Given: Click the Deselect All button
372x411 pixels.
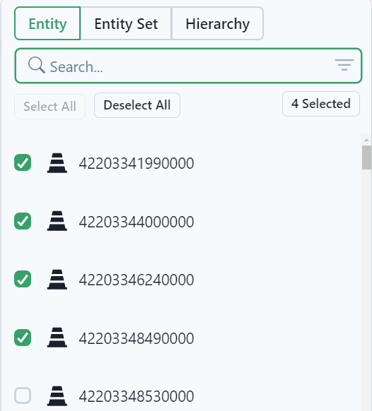Looking at the screenshot, I should pyautogui.click(x=137, y=105).
